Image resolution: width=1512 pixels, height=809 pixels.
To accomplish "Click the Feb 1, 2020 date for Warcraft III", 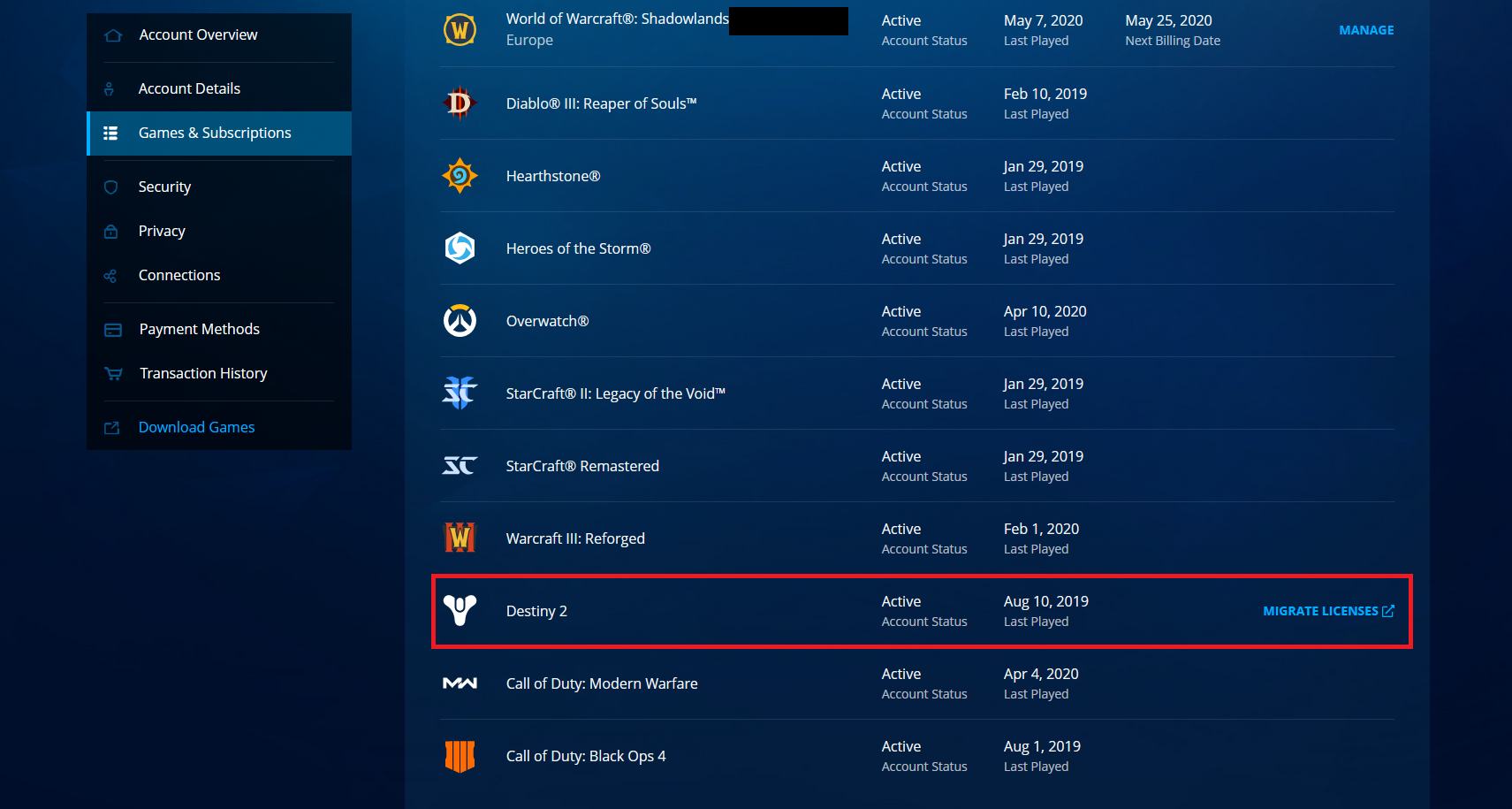I will [1041, 529].
